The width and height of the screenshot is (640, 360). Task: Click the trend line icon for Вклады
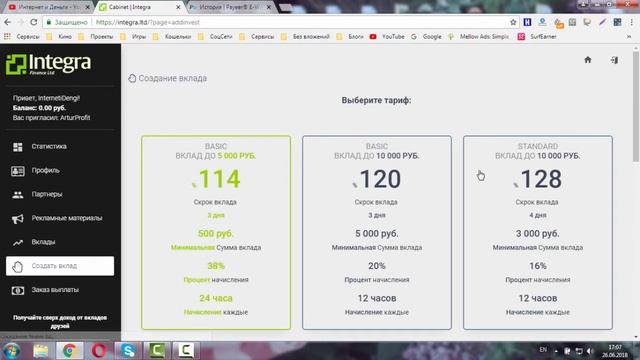pyautogui.click(x=18, y=243)
